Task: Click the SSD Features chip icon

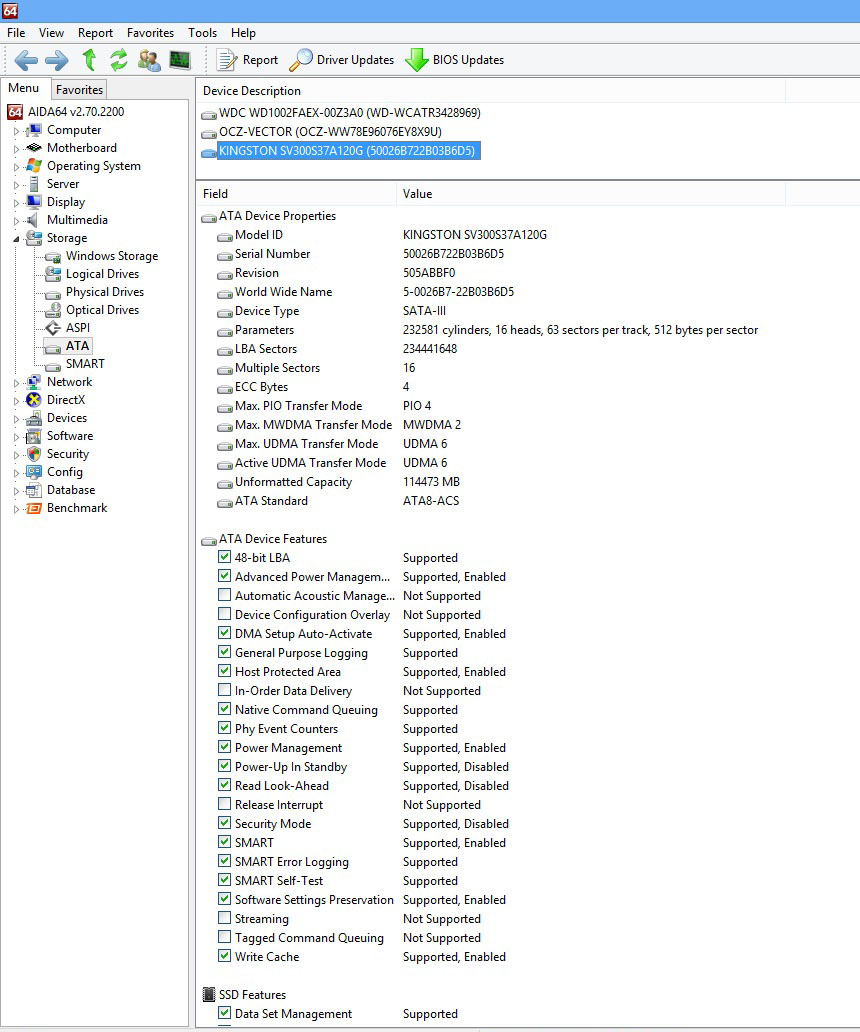Action: [209, 994]
